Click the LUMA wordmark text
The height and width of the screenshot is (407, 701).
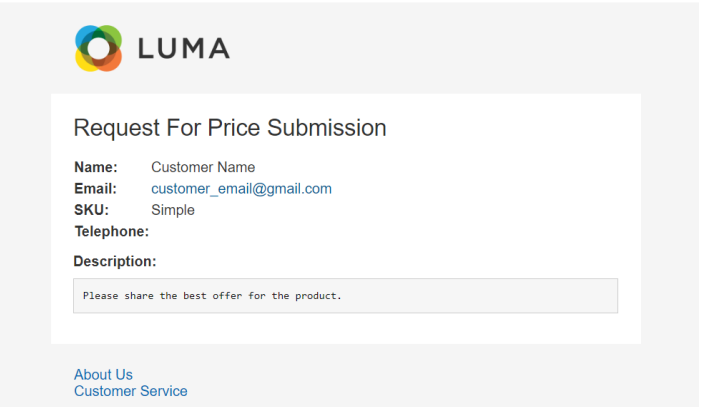pyautogui.click(x=183, y=49)
